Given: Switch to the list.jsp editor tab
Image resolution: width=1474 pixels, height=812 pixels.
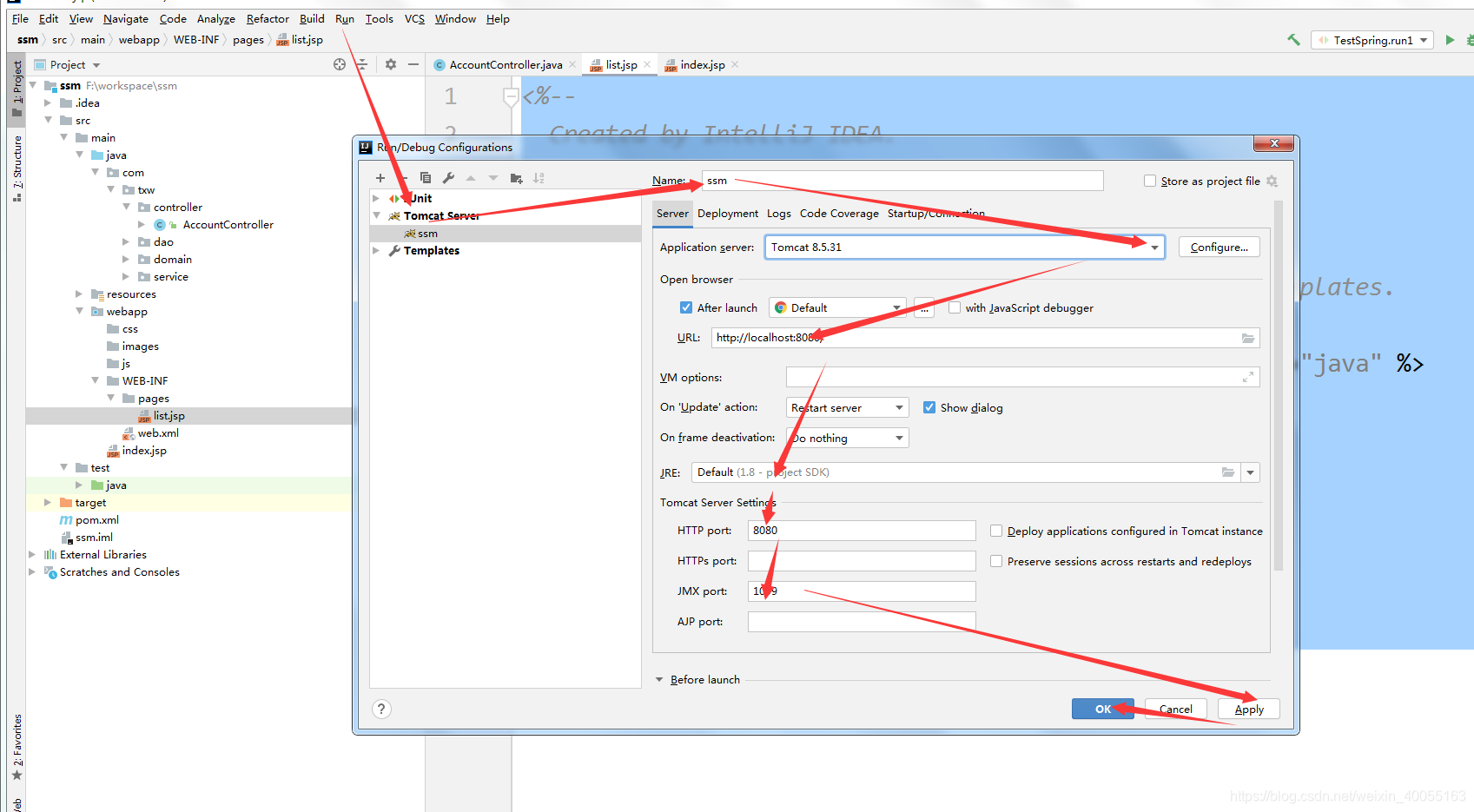Looking at the screenshot, I should pos(620,64).
